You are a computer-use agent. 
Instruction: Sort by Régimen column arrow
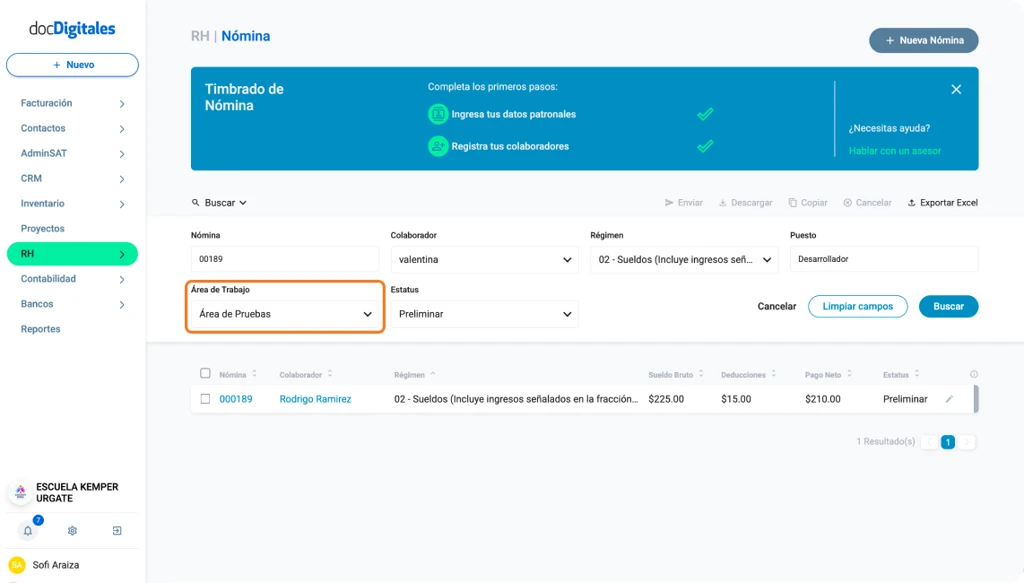432,374
